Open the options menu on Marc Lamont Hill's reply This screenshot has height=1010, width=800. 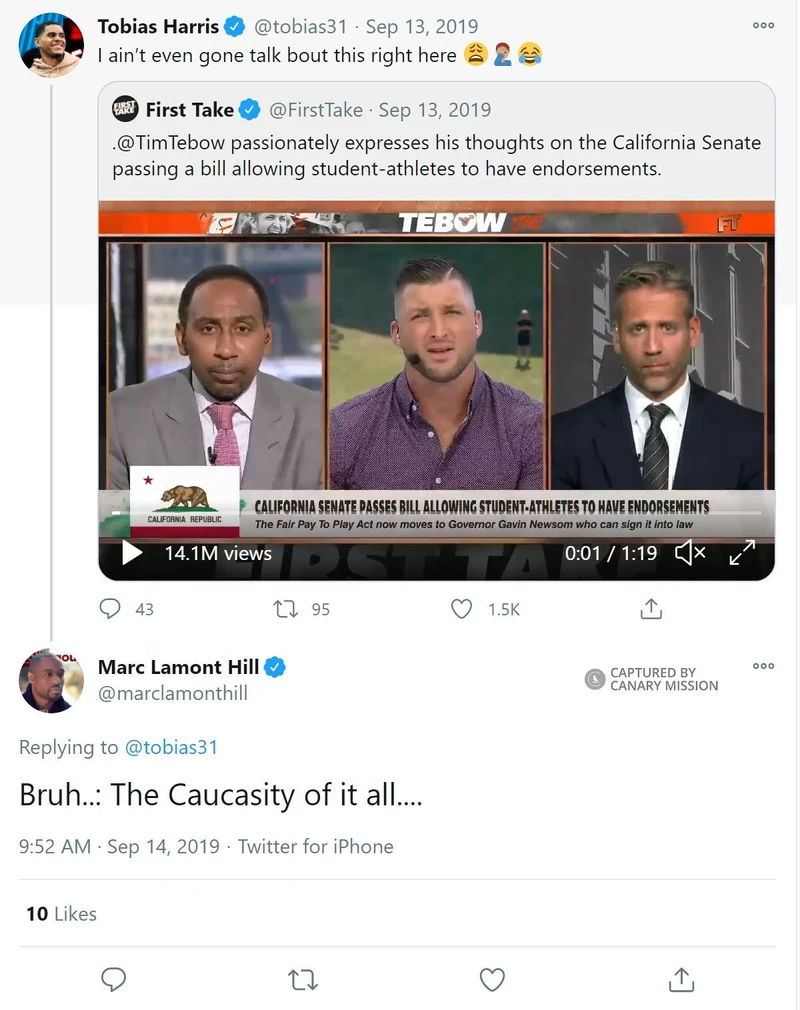coord(763,666)
